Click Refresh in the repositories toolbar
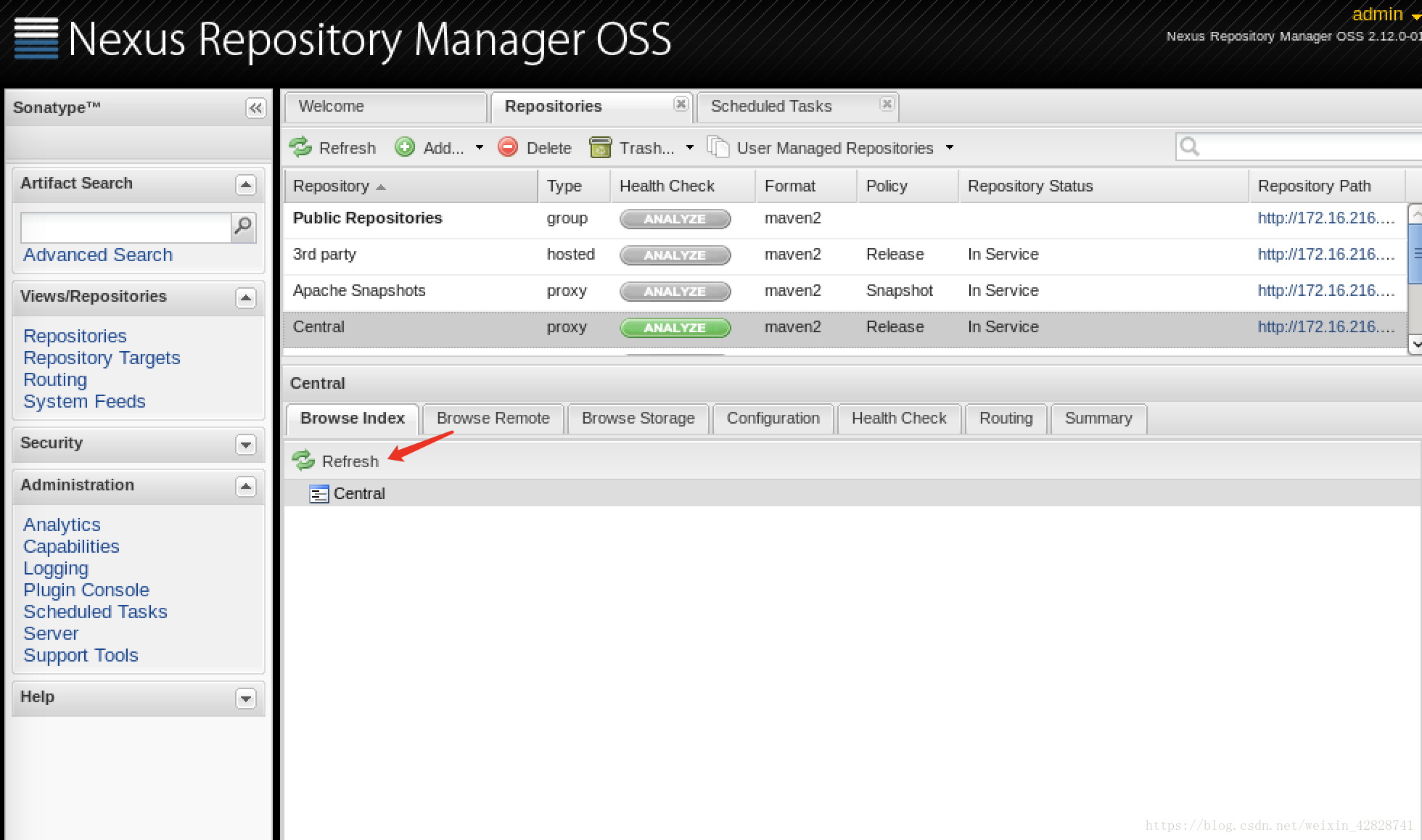Image resolution: width=1422 pixels, height=840 pixels. click(x=333, y=148)
